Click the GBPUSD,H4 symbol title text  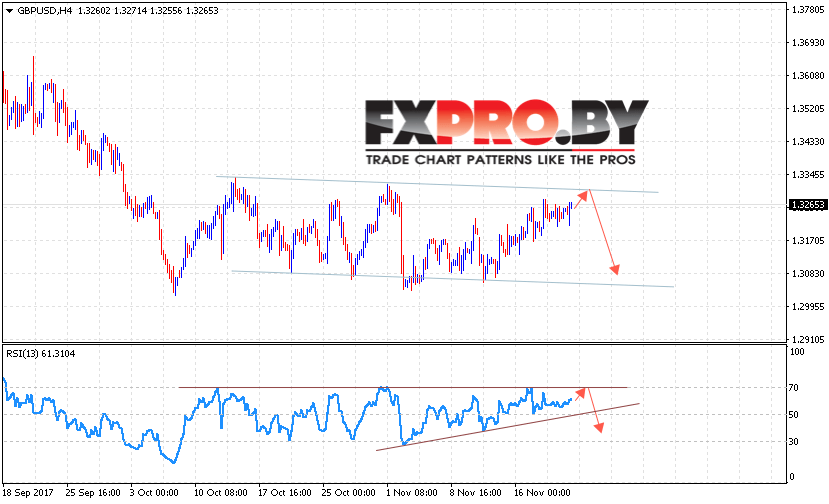click(x=45, y=11)
